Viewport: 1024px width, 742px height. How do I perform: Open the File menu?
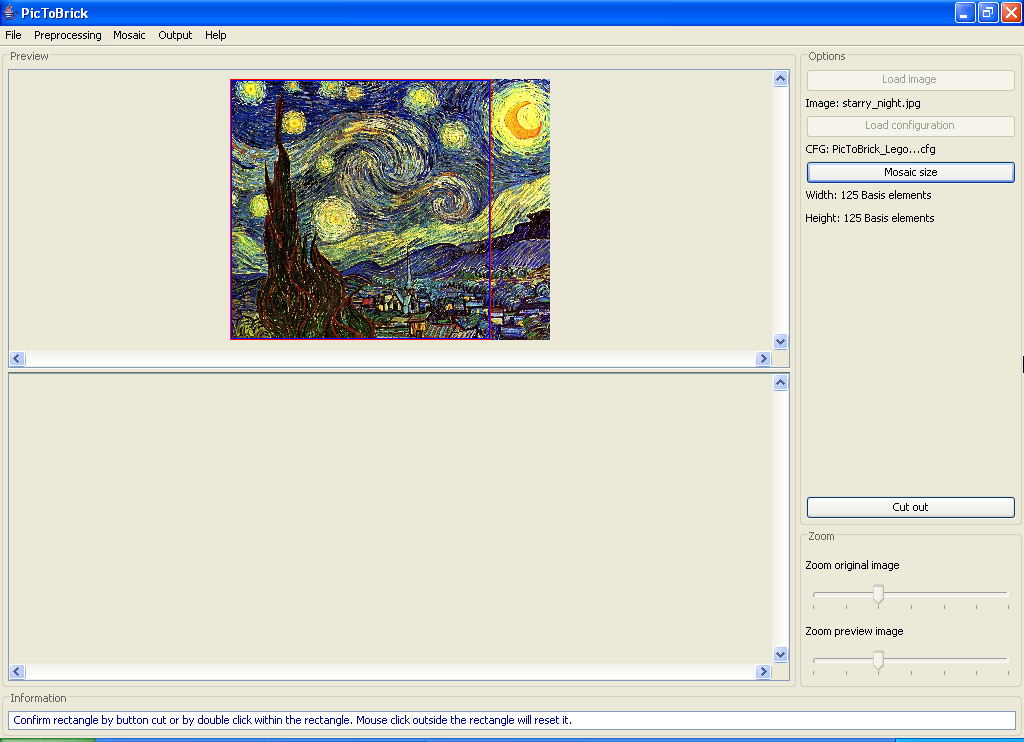tap(13, 35)
